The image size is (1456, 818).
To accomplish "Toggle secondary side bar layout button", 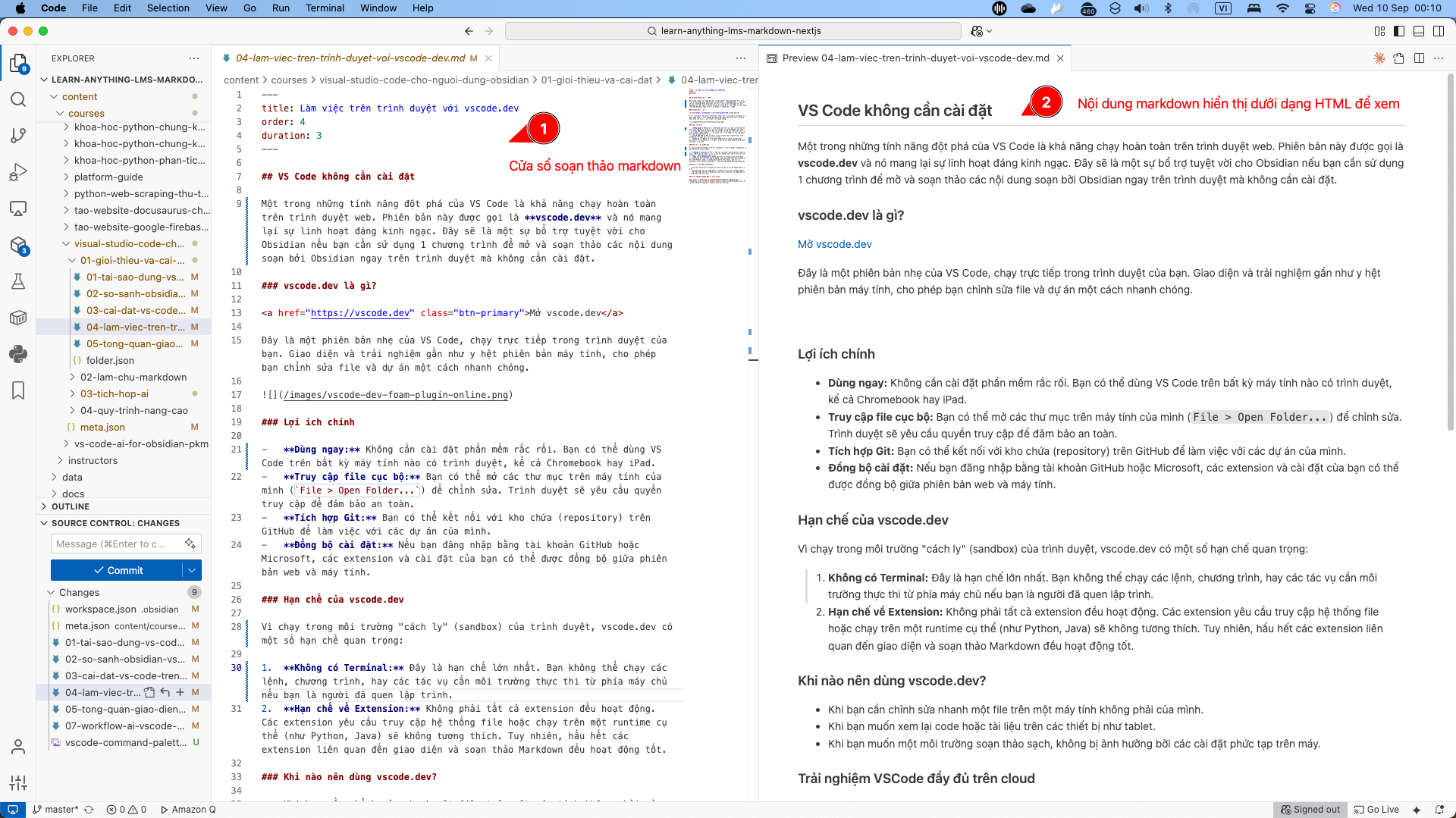I will (x=1439, y=31).
